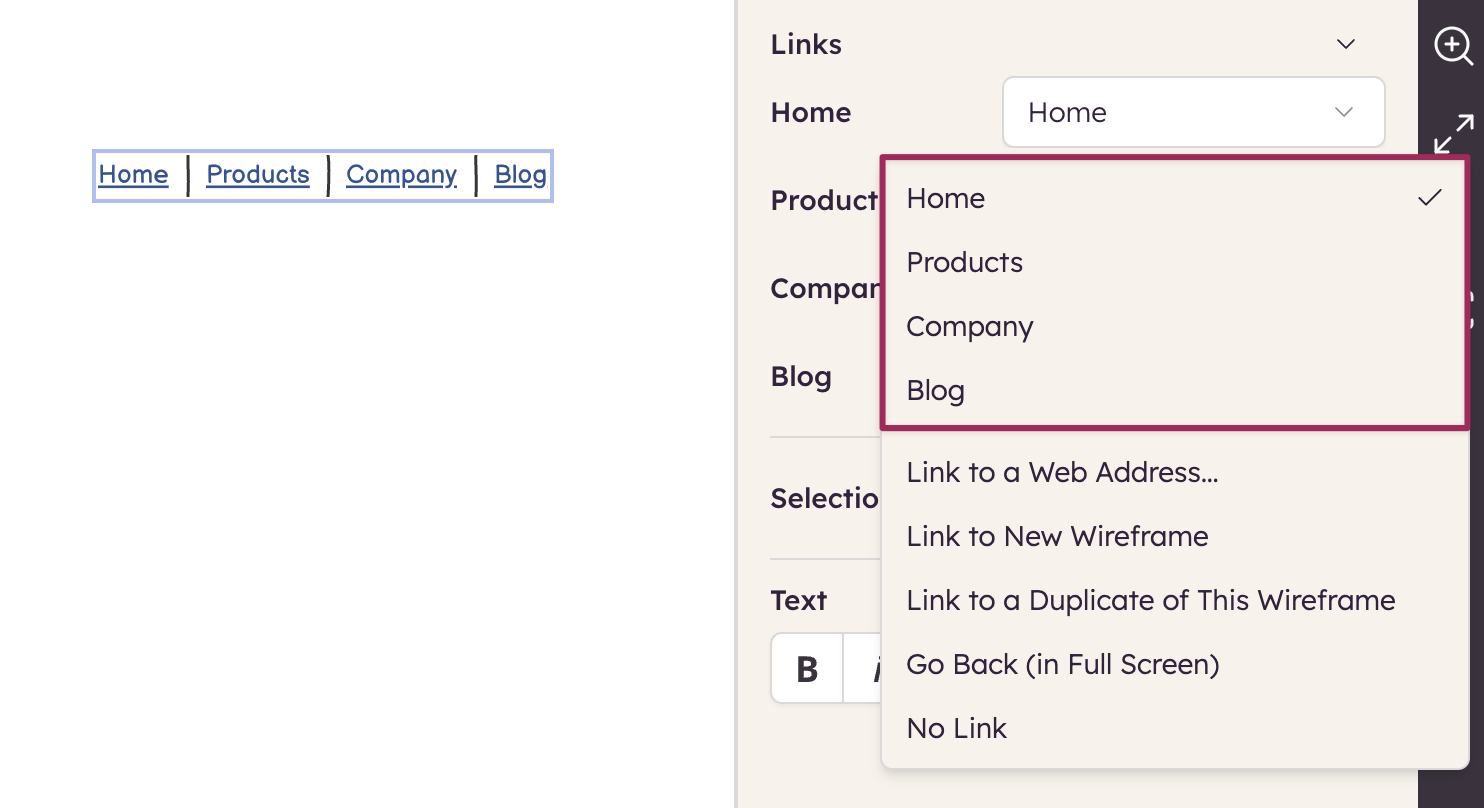Screen dimensions: 1484x808
Task: Click the Blog link on the canvas
Action: click(x=520, y=175)
